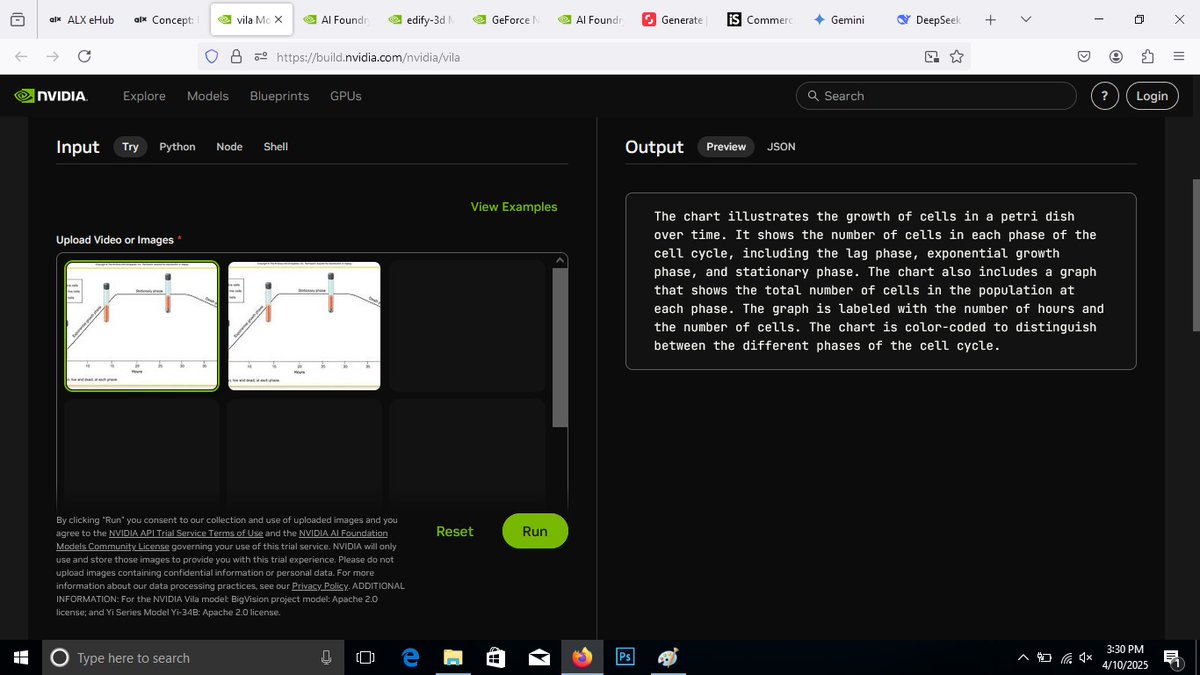Toggle the Preview output mode
This screenshot has height=675, width=1200.
[725, 146]
